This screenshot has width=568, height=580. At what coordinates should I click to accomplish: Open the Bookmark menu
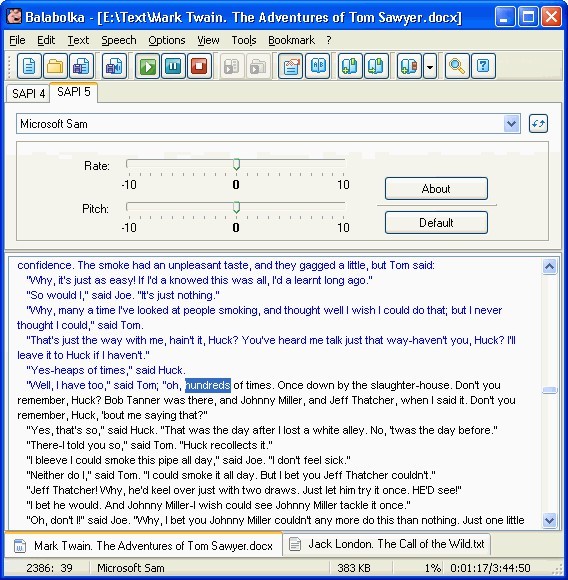click(291, 40)
